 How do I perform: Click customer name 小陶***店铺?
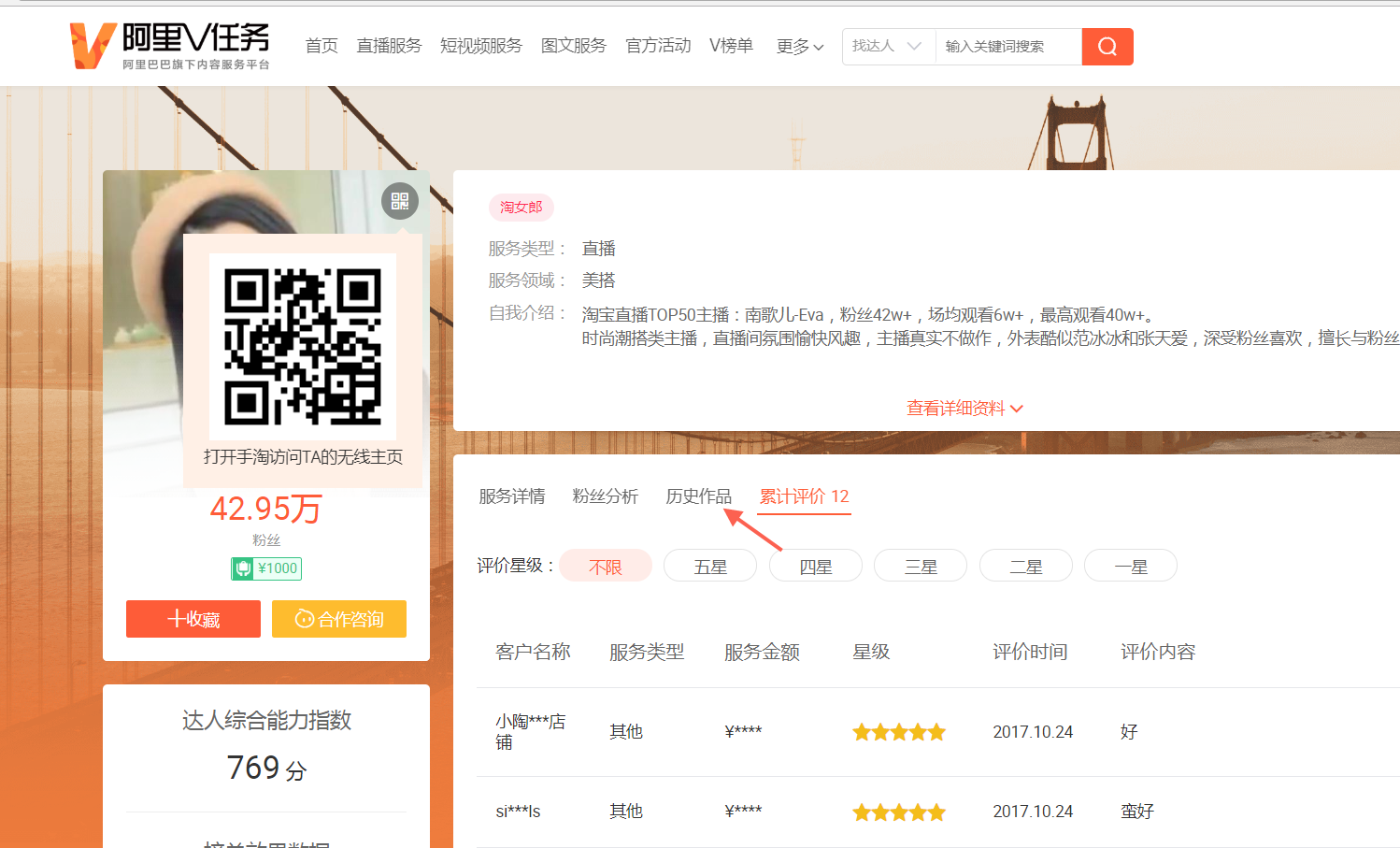531,732
